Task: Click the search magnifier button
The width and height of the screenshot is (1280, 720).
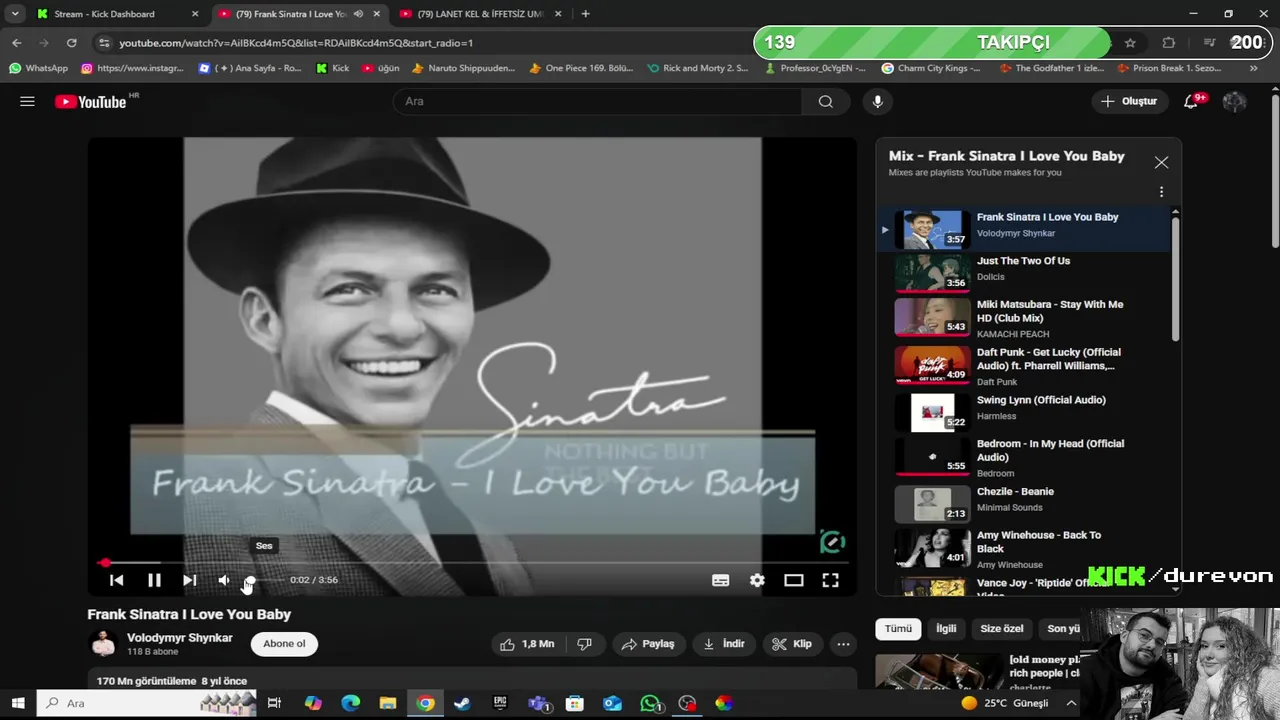Action: pos(825,101)
